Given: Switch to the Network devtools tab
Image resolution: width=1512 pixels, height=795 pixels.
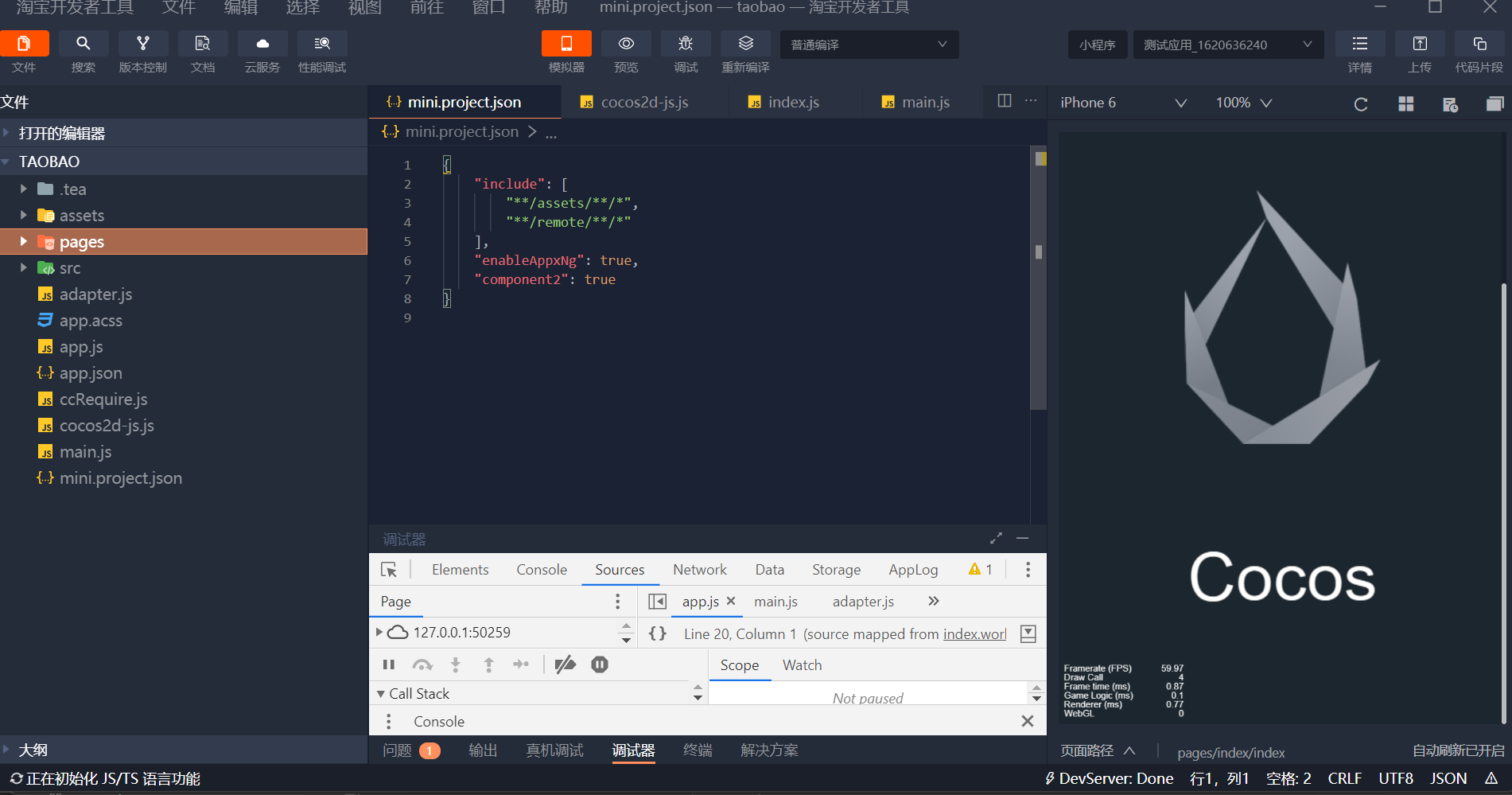Looking at the screenshot, I should coord(700,570).
